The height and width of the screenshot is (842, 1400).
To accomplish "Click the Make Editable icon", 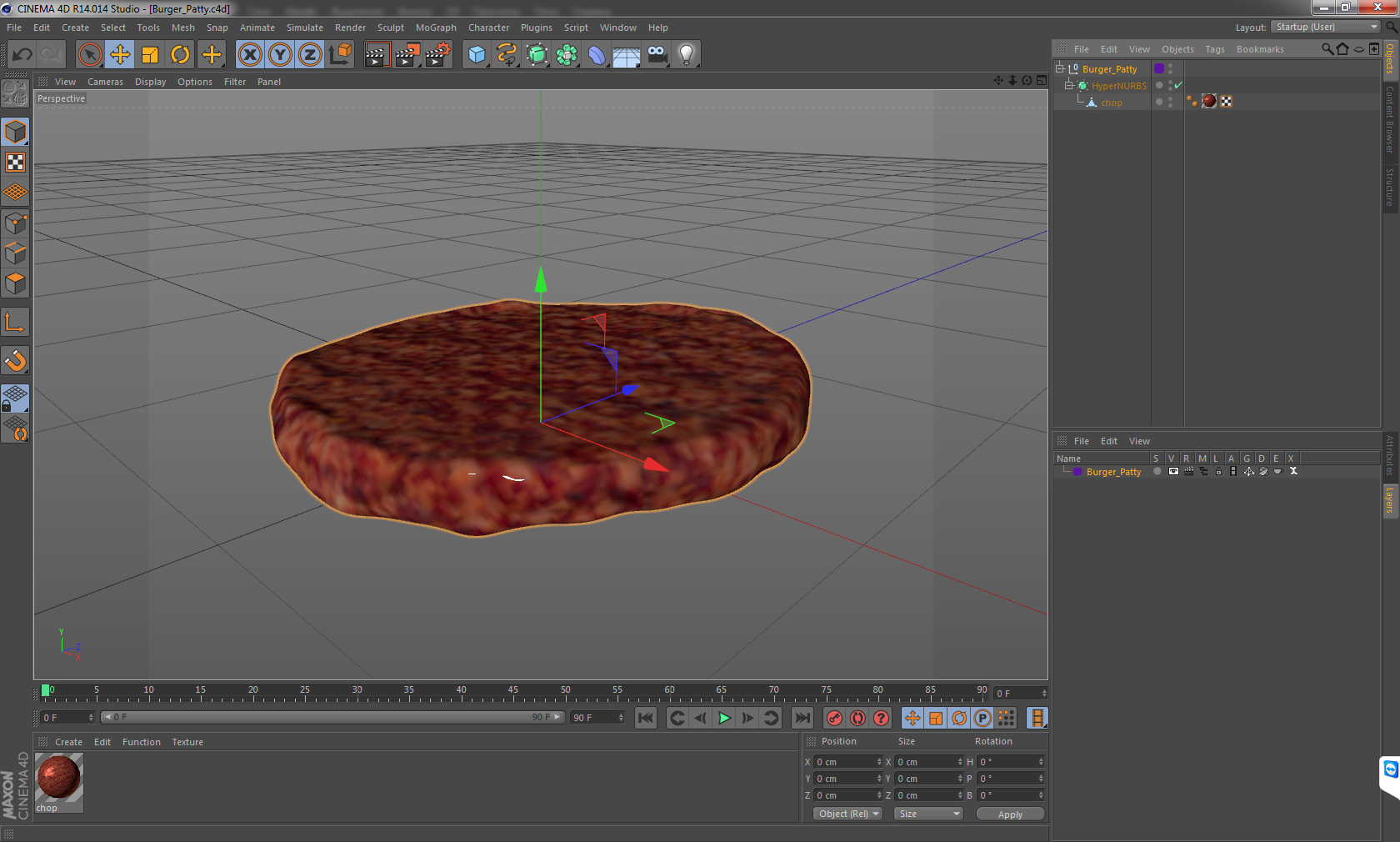I will (15, 93).
